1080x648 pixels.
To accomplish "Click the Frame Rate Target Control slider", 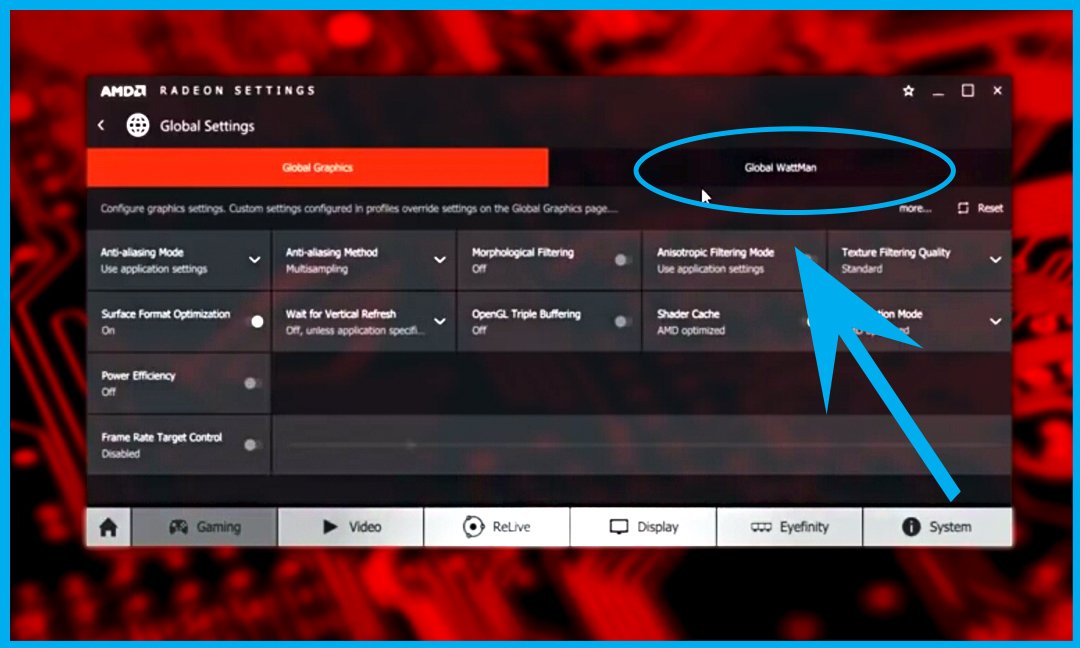I will coord(641,445).
